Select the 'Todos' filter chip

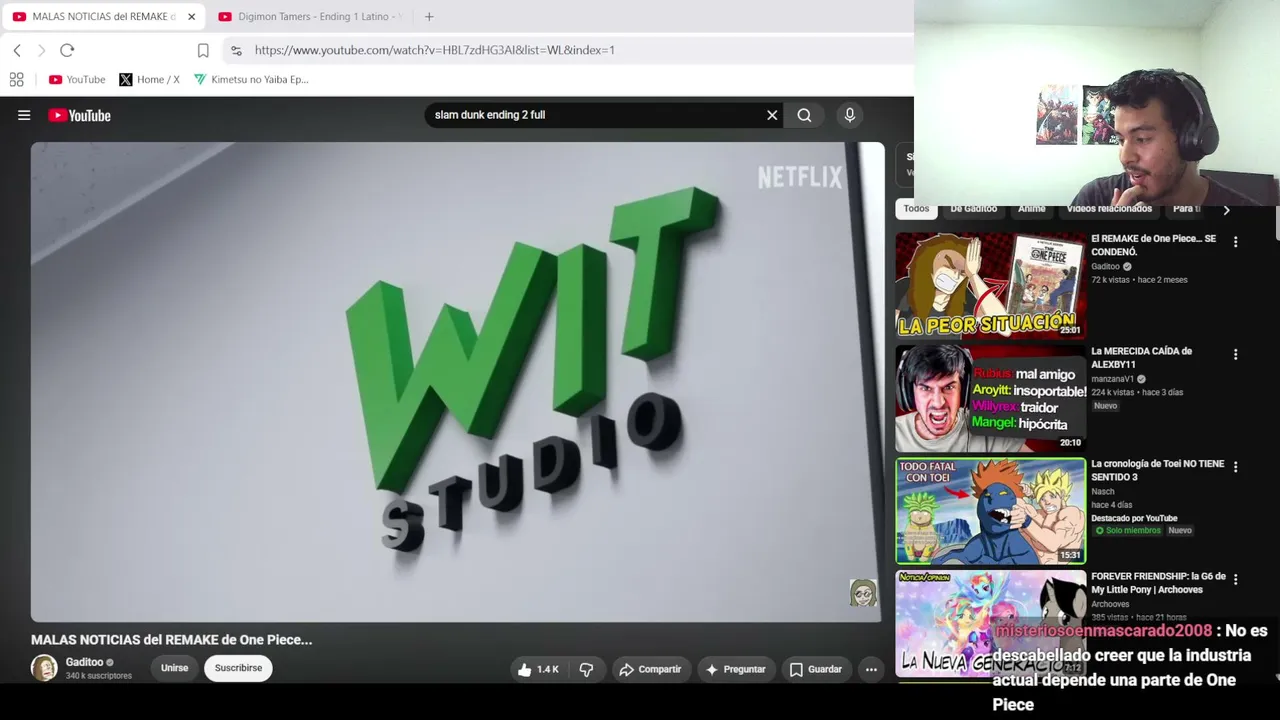click(x=916, y=209)
